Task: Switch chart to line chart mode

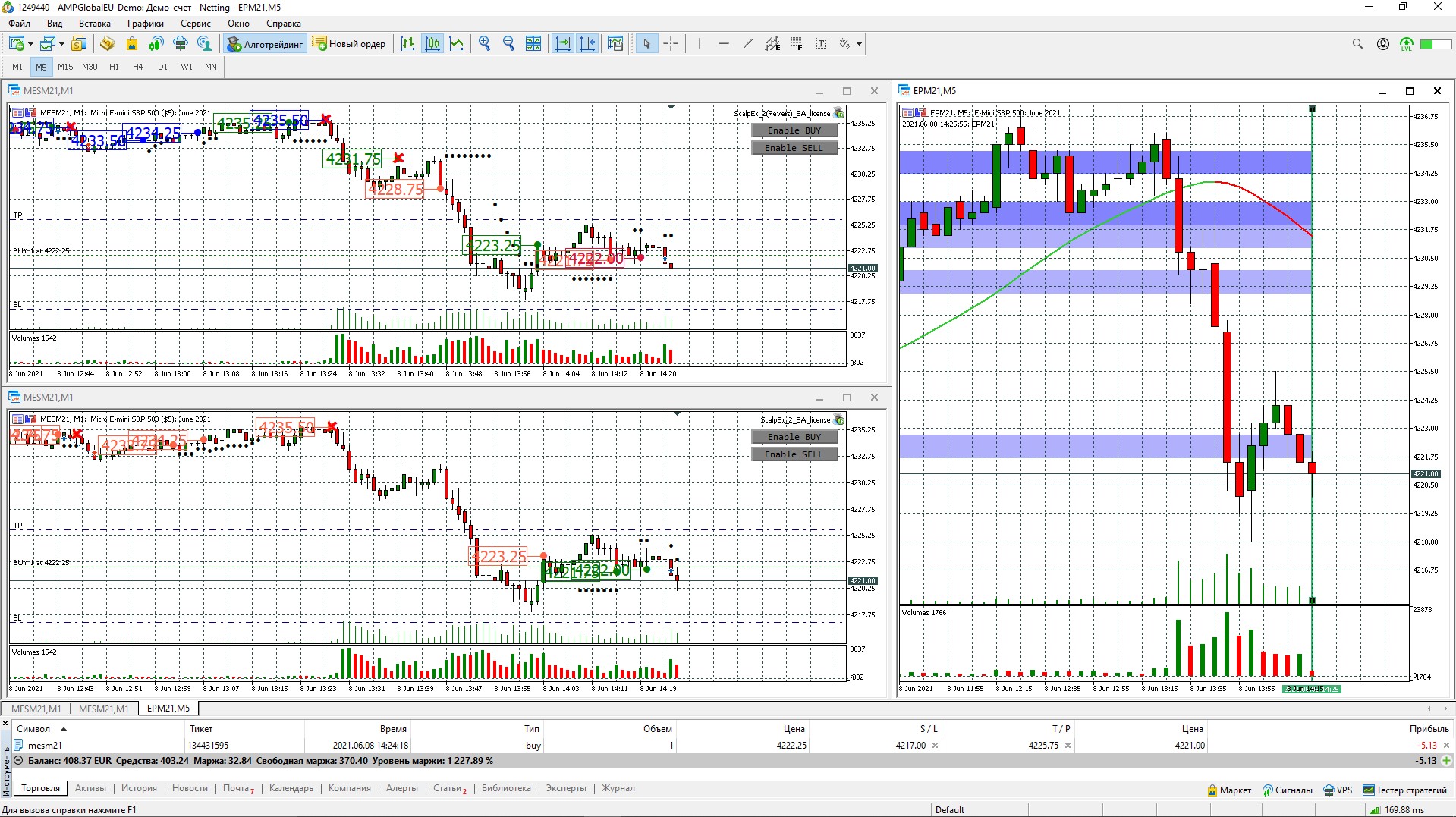Action: click(457, 44)
